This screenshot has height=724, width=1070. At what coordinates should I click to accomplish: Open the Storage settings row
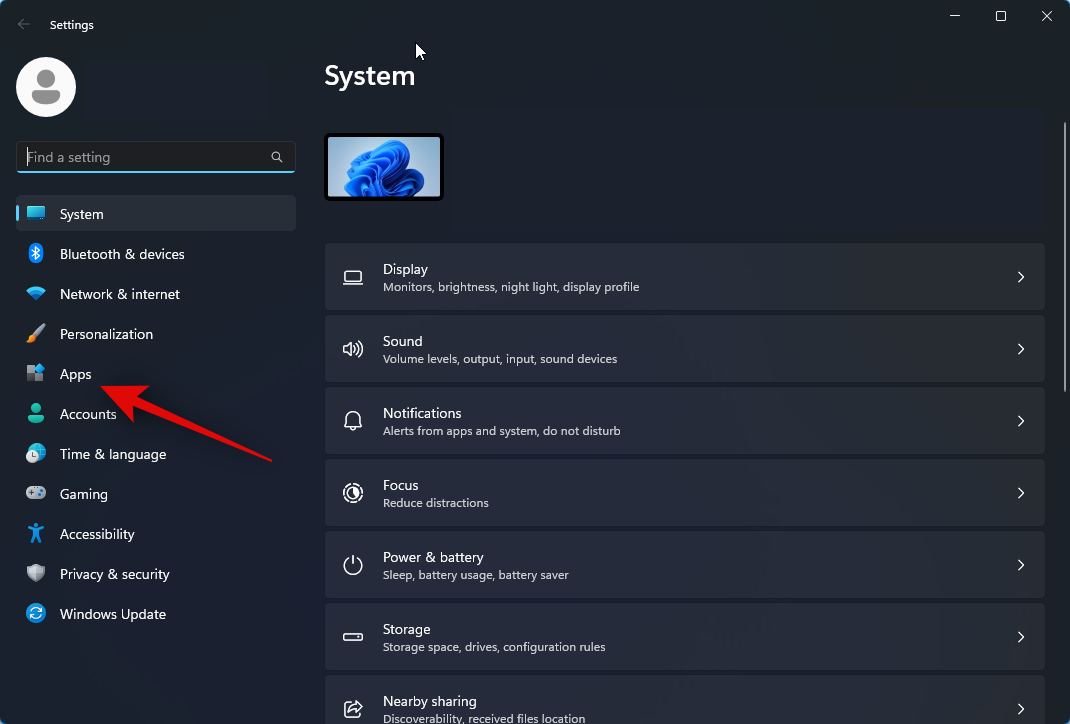tap(684, 637)
